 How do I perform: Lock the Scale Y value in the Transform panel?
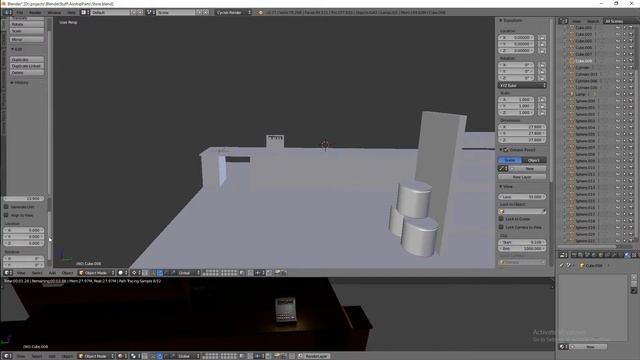pyautogui.click(x=542, y=106)
